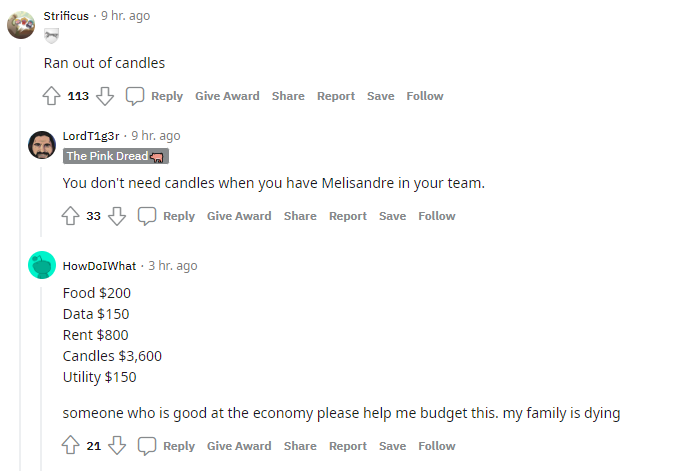Image resolution: width=687 pixels, height=471 pixels.
Task: Give Award to LordT1g3r's comment
Action: click(x=239, y=216)
